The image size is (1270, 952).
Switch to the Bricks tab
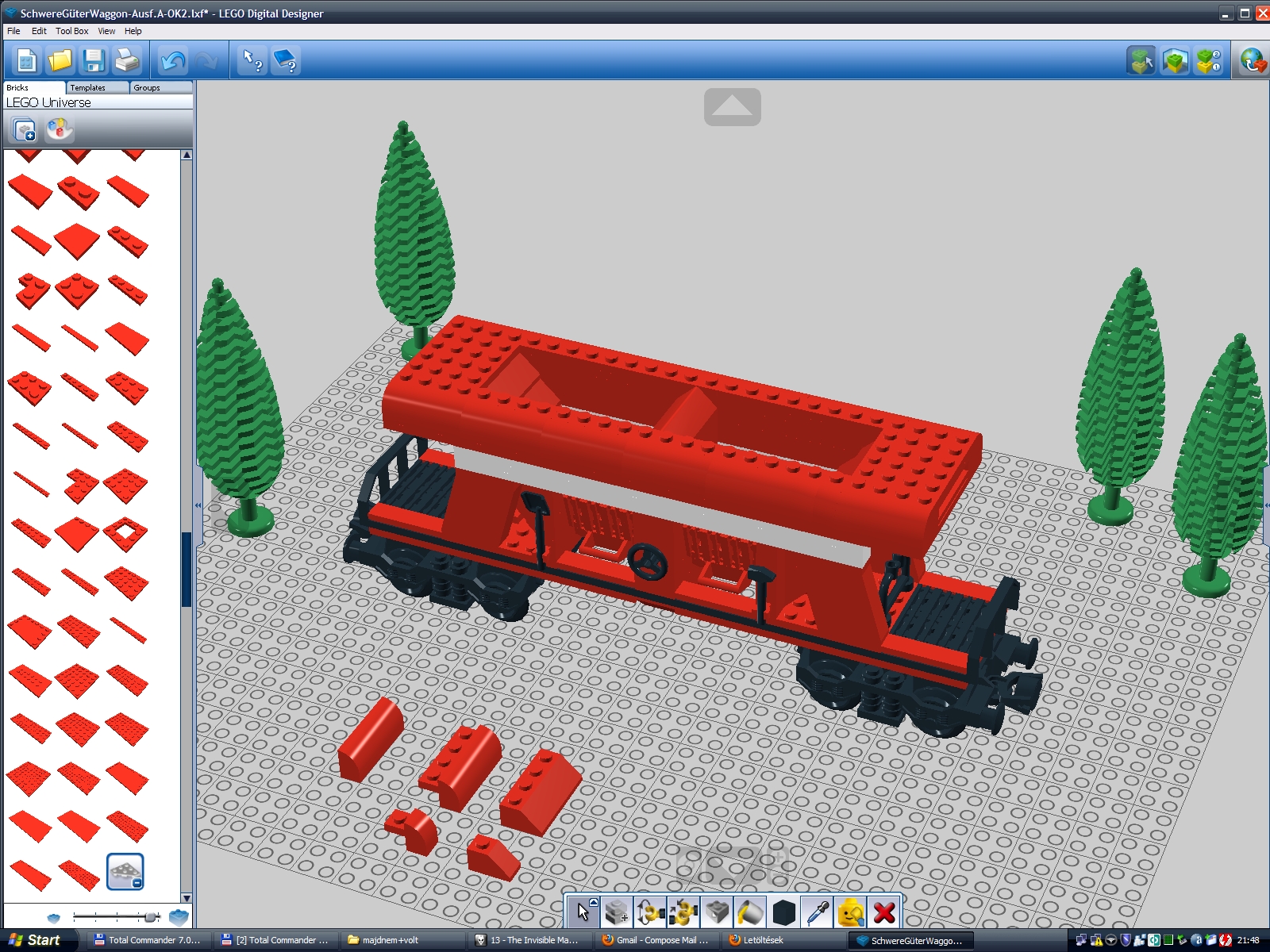coord(34,87)
